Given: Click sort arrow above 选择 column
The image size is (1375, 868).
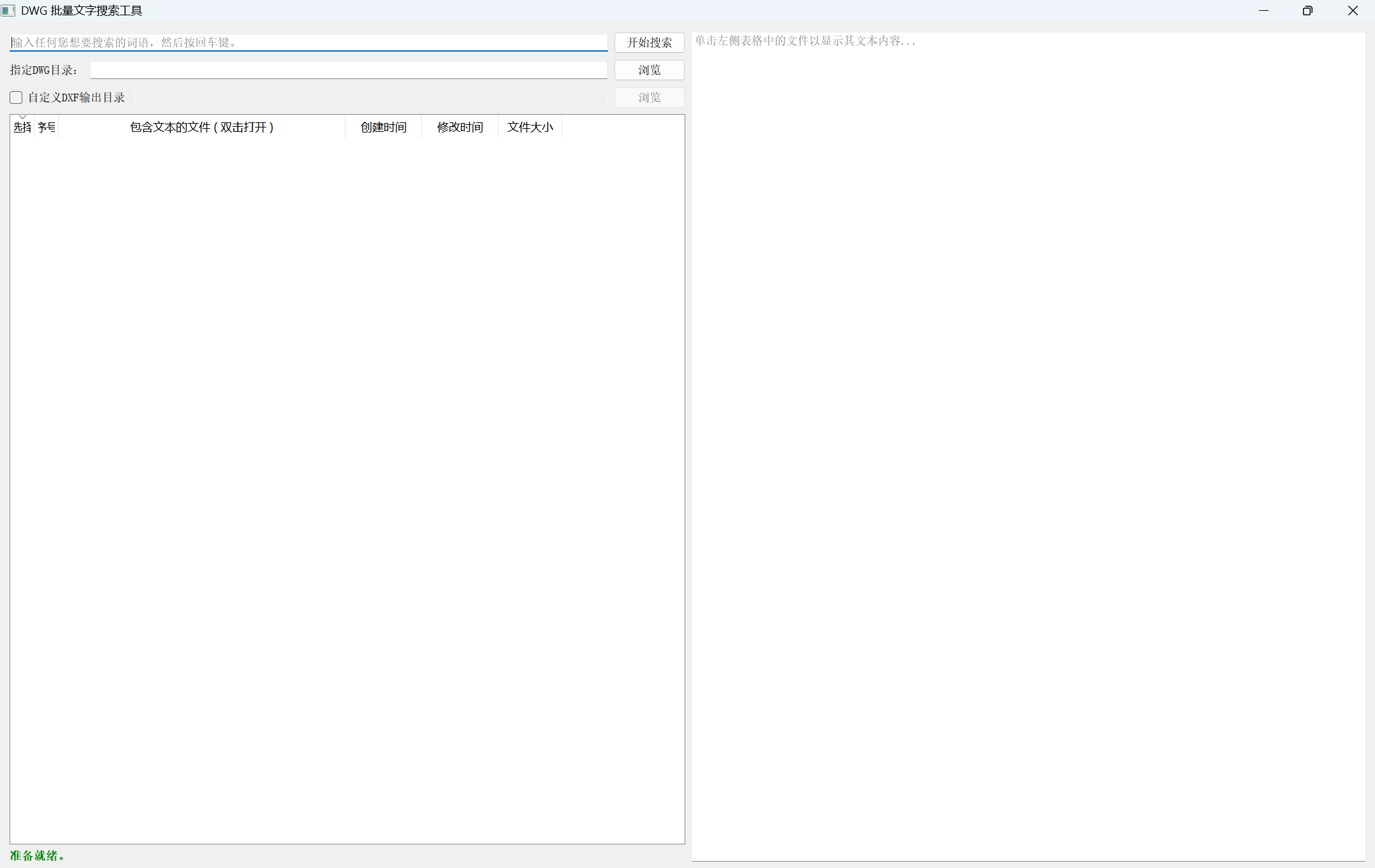Looking at the screenshot, I should click(22, 117).
